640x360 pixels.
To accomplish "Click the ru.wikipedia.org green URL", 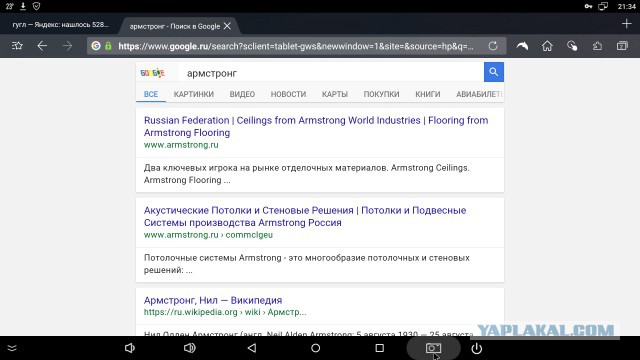I will [x=225, y=312].
